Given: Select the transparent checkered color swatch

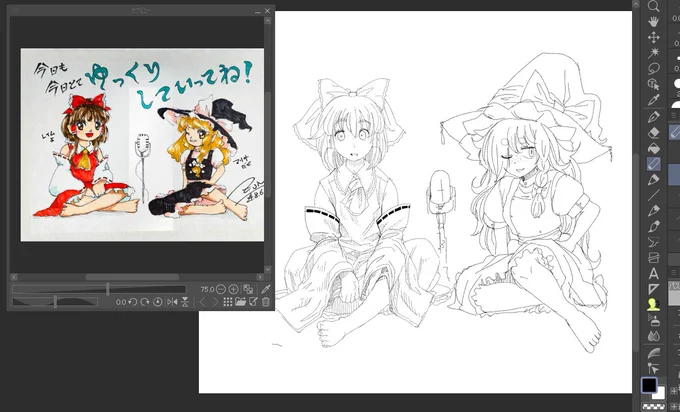Looking at the screenshot, I should click(x=654, y=407).
